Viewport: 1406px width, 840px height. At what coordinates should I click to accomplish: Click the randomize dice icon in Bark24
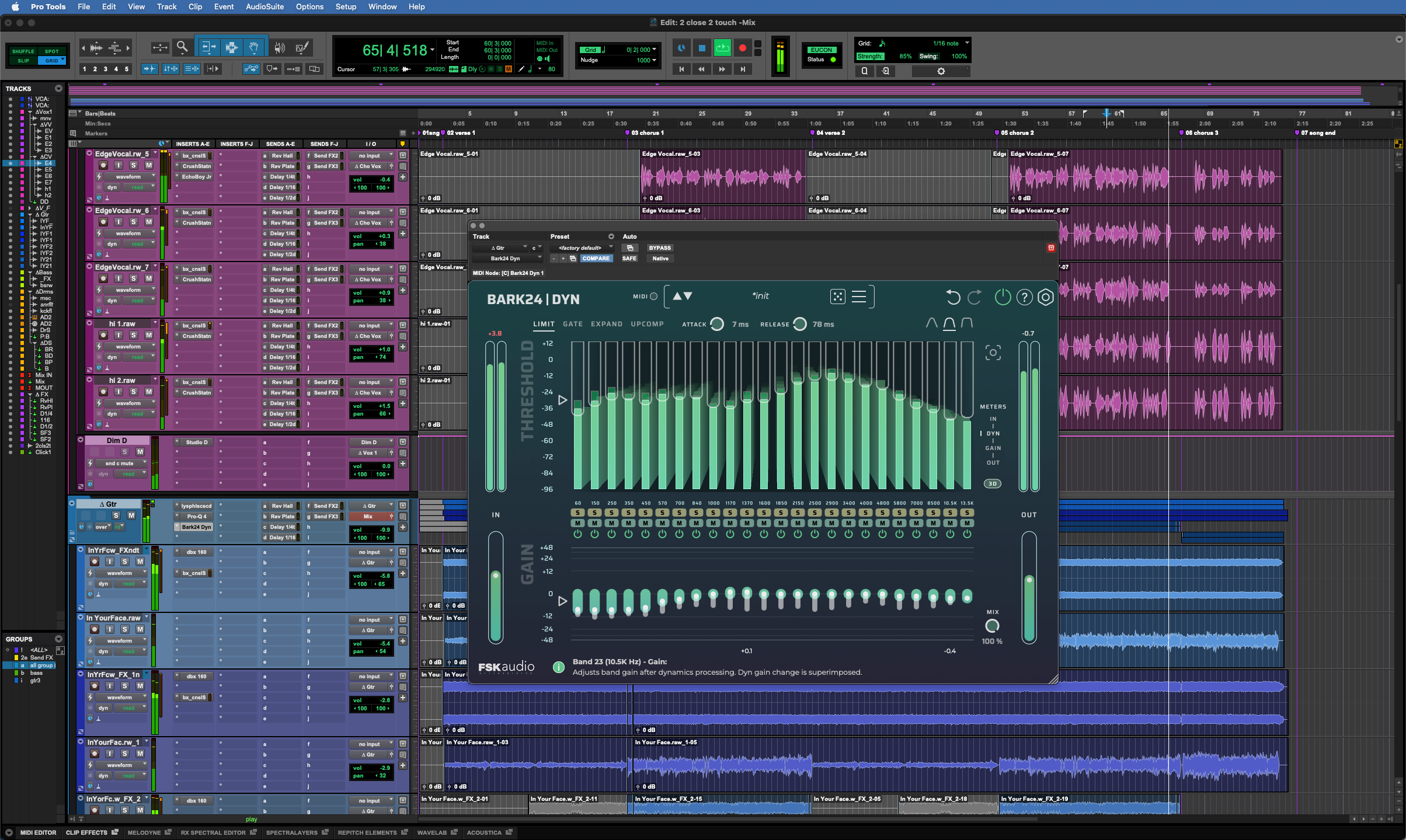837,297
